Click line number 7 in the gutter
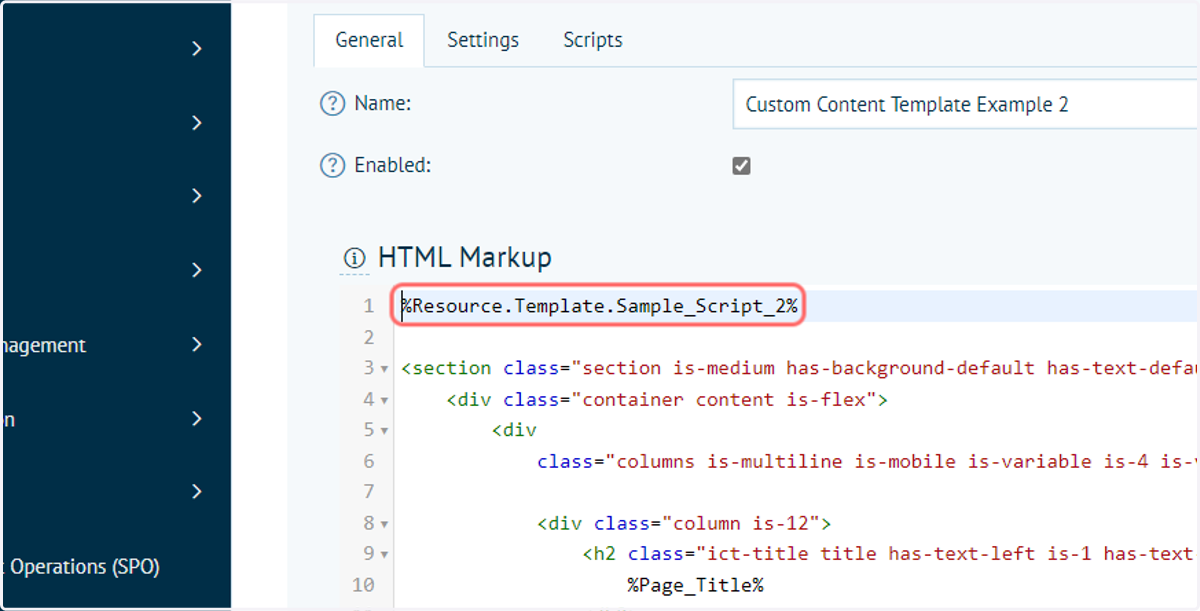Screen dimensions: 1200x611 [x=369, y=492]
